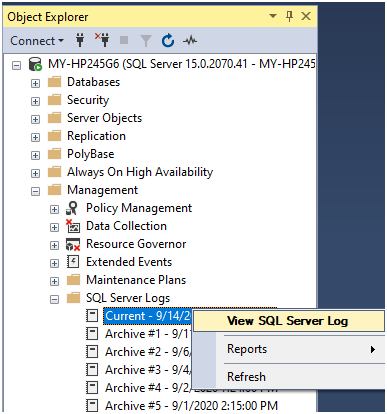Select the Data Collection tree item
This screenshot has height=414, width=387.
[126, 226]
